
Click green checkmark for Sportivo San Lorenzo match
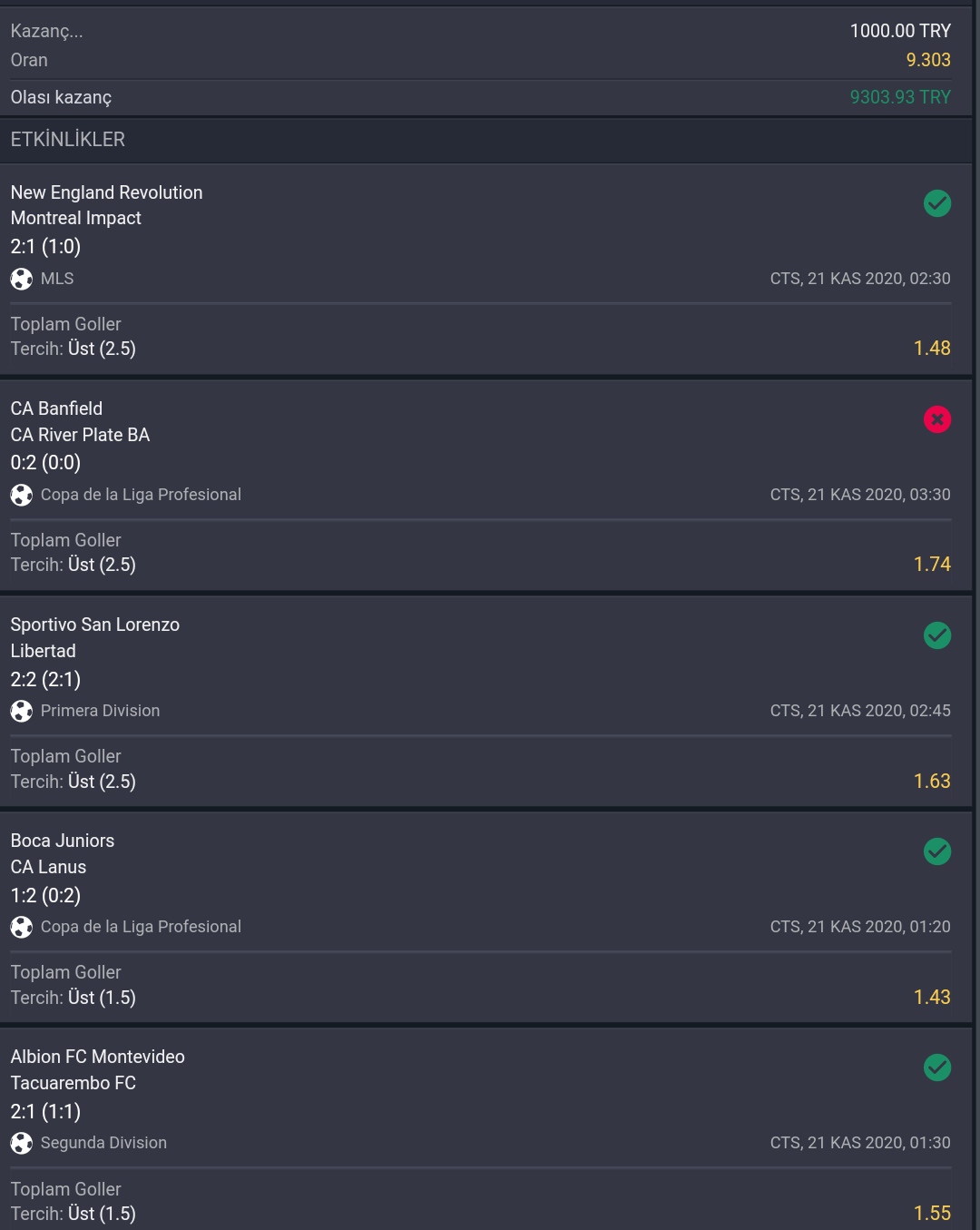point(937,635)
